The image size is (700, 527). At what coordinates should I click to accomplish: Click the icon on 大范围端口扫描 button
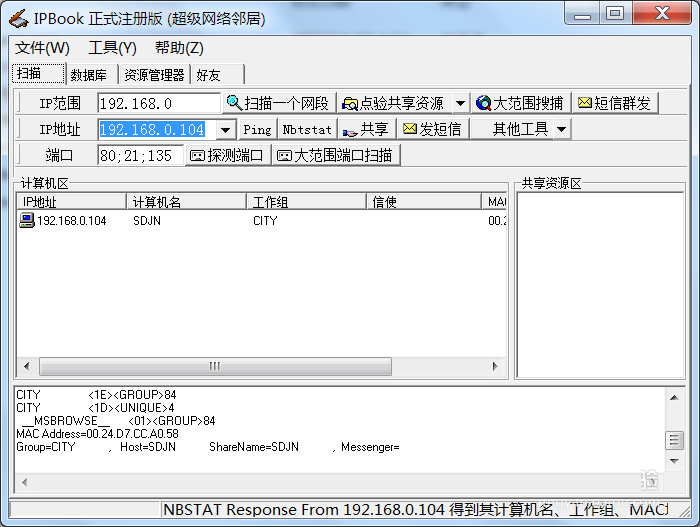(x=284, y=155)
